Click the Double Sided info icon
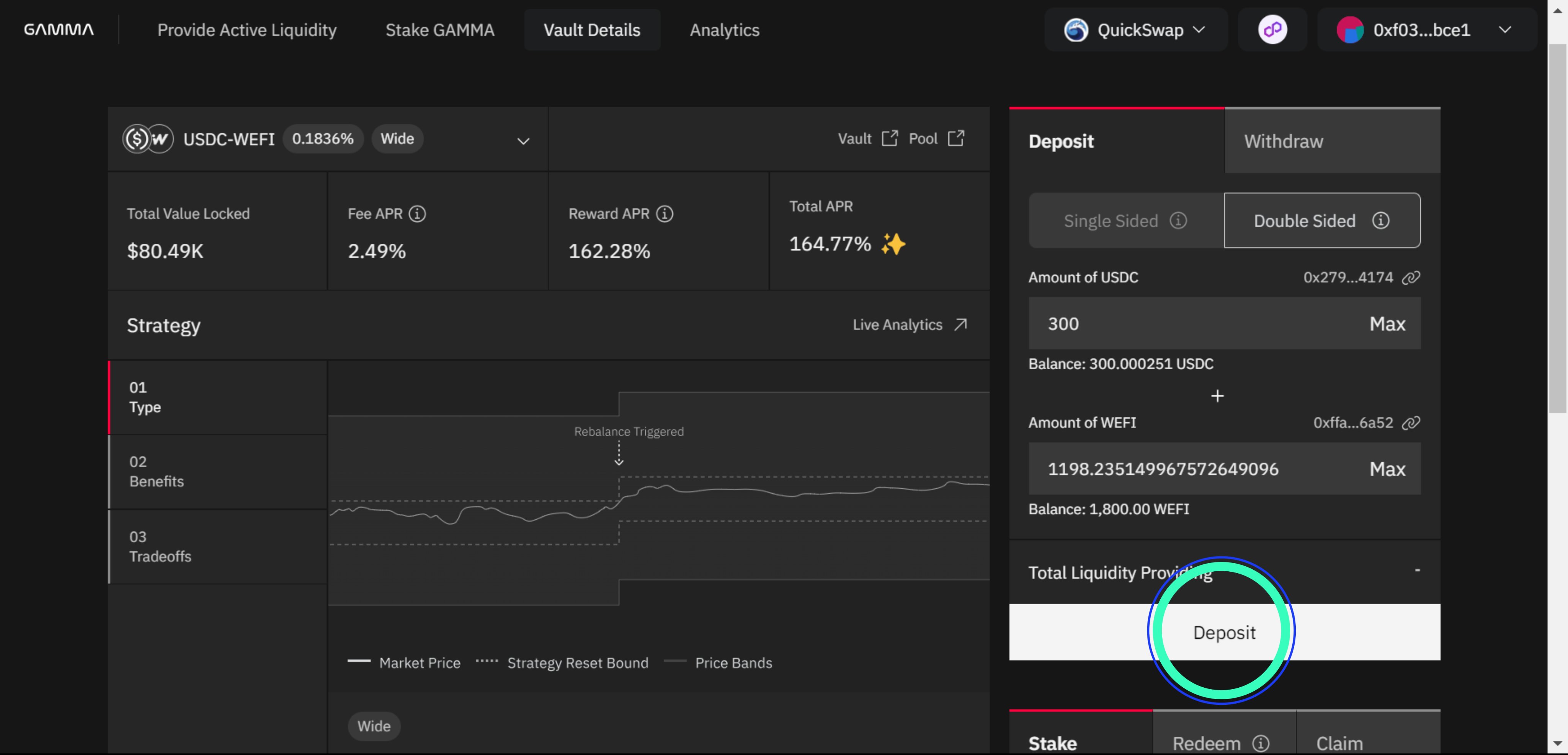This screenshot has height=755, width=1568. (1380, 220)
